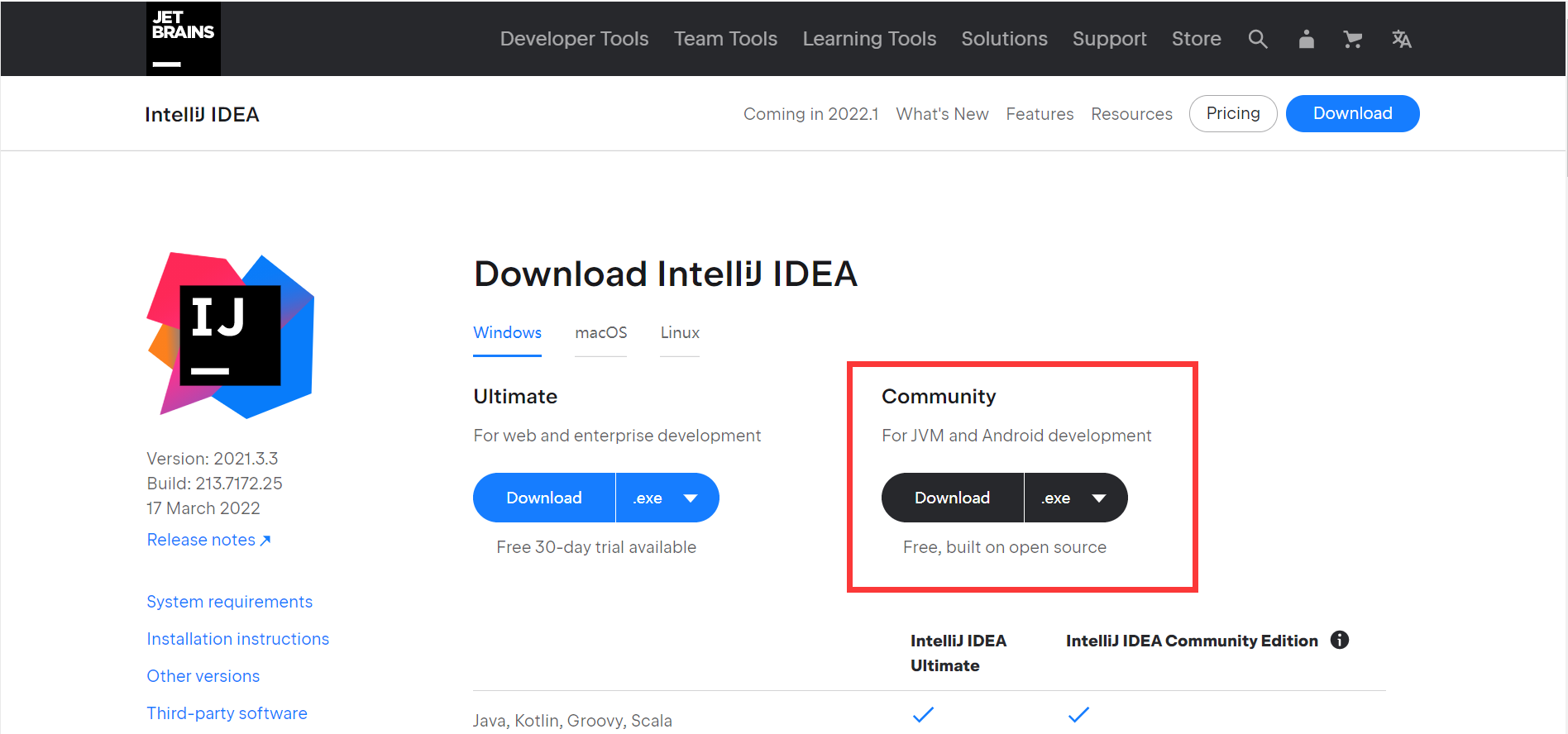Click the 'Build: 213.7172.25' text

pyautogui.click(x=214, y=484)
